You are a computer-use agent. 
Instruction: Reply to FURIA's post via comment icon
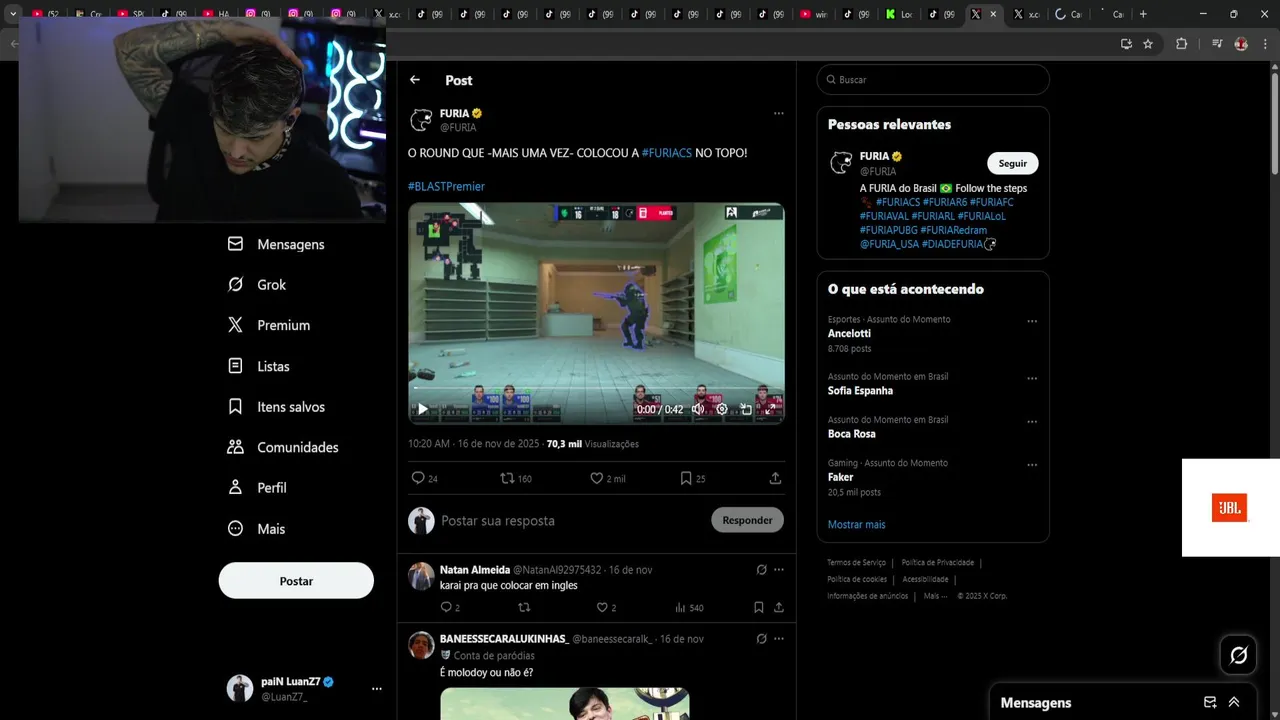tap(419, 478)
